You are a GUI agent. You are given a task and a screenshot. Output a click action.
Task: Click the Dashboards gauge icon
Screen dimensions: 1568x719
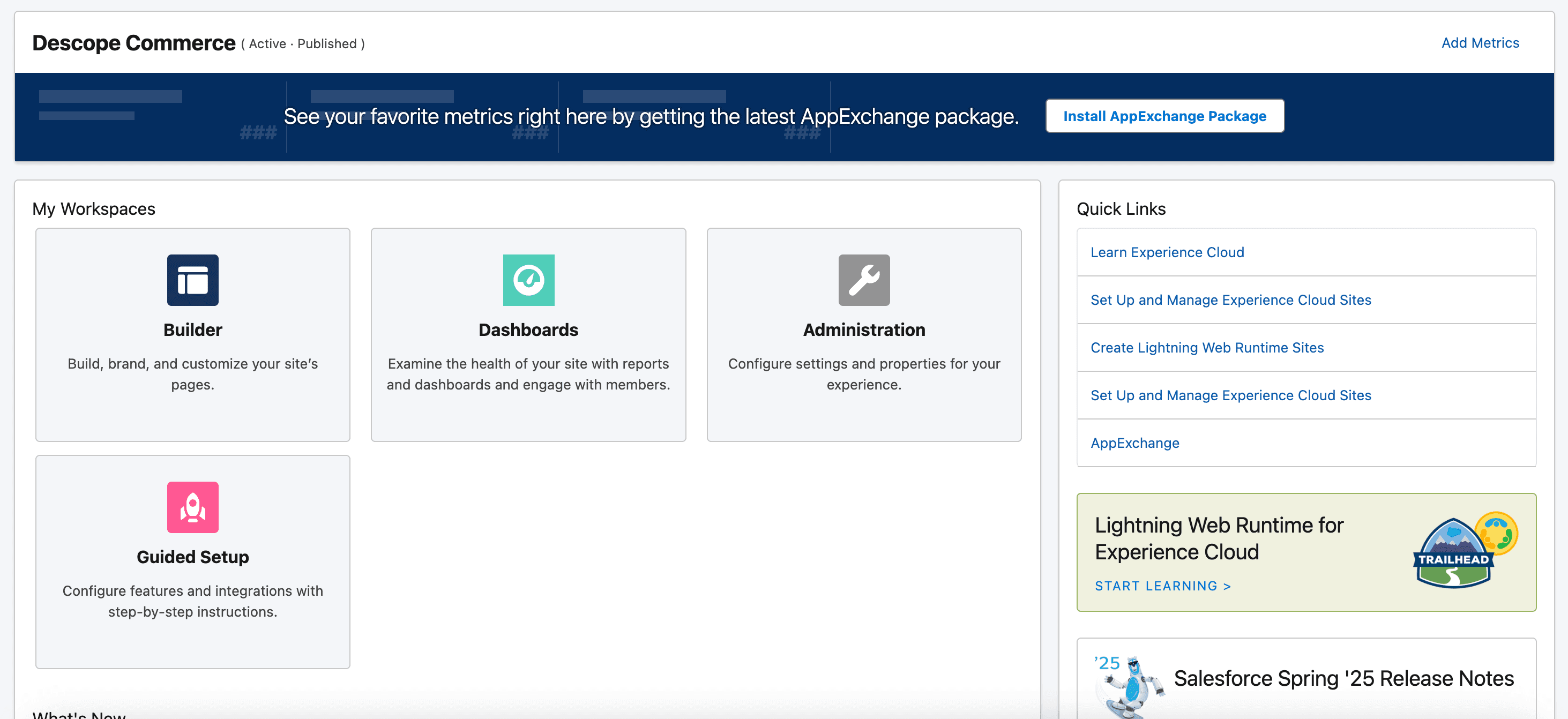coord(528,280)
